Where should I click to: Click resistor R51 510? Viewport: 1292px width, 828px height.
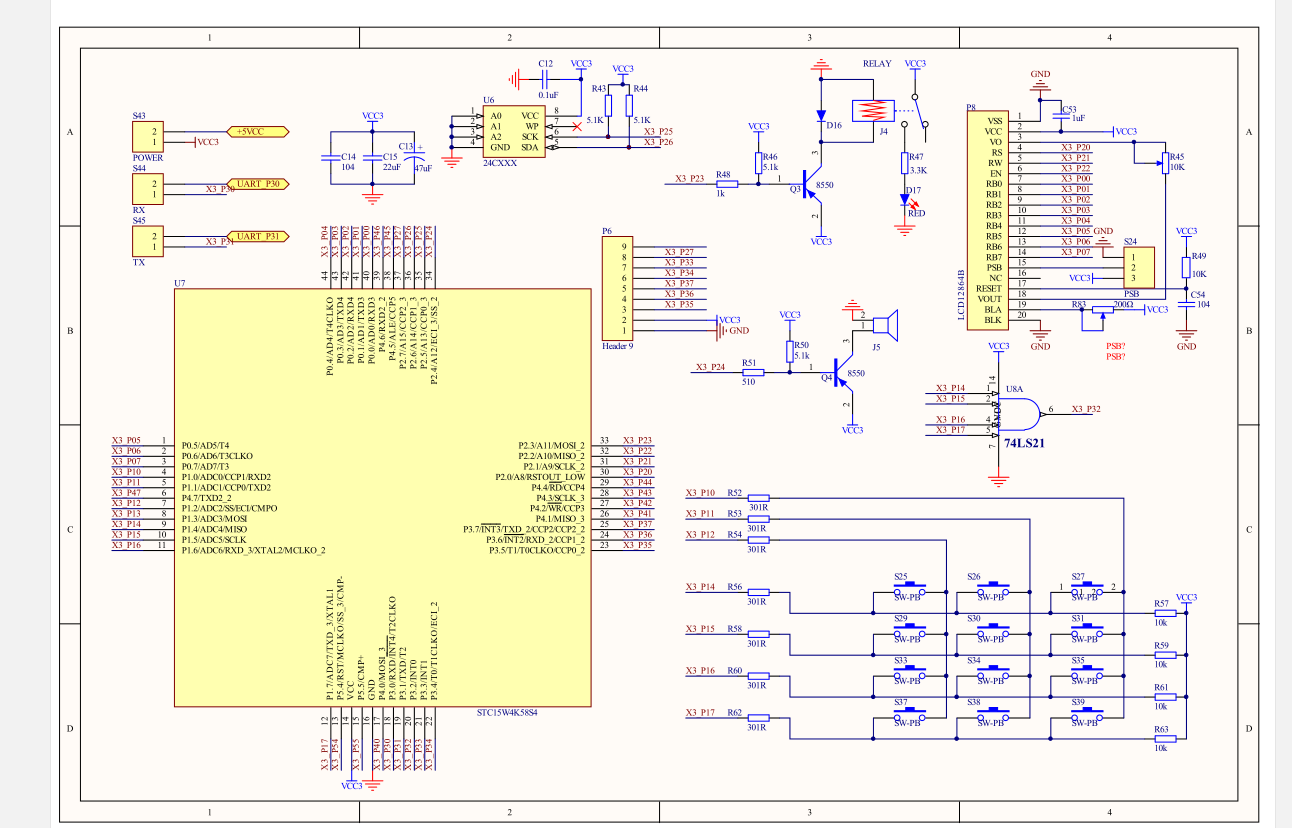pyautogui.click(x=751, y=372)
